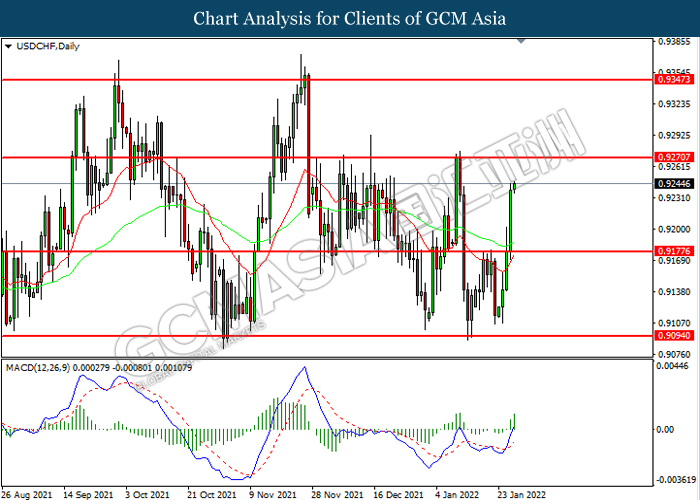The image size is (700, 500).
Task: Click the 0.92925 price axis value
Action: click(x=675, y=135)
